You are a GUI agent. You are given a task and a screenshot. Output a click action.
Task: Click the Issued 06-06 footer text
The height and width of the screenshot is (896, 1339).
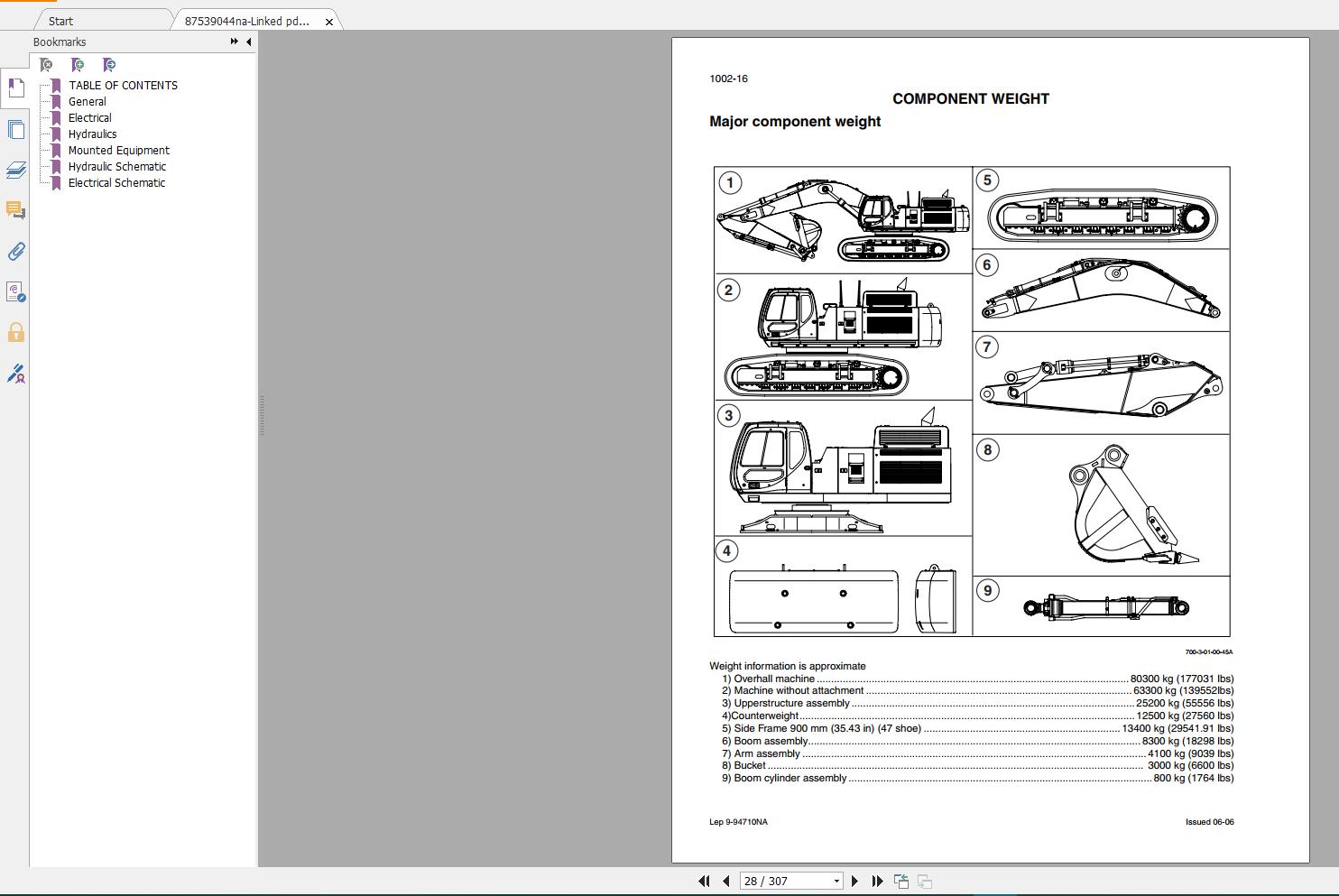[x=1209, y=822]
